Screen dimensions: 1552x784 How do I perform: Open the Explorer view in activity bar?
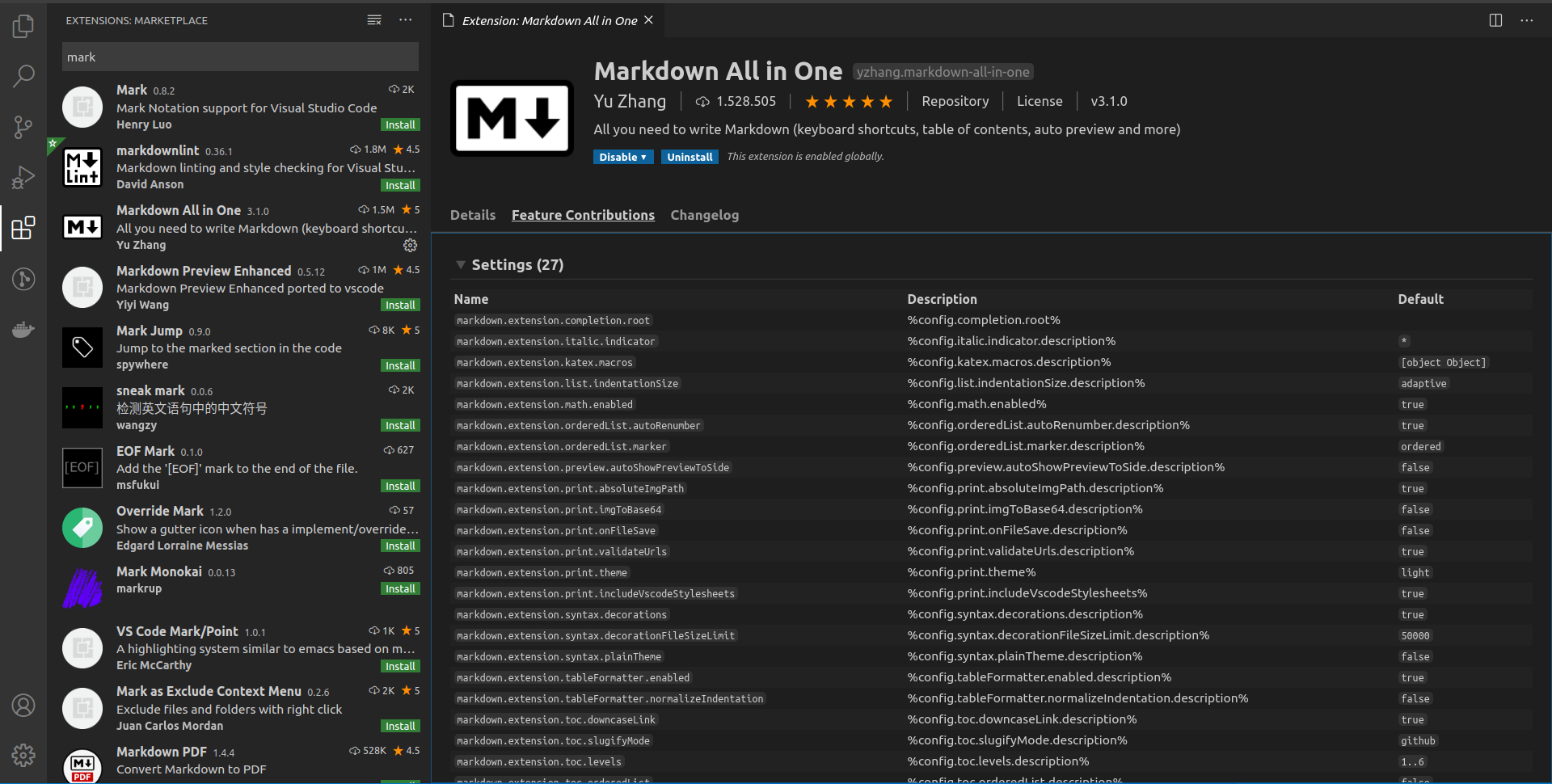[23, 26]
